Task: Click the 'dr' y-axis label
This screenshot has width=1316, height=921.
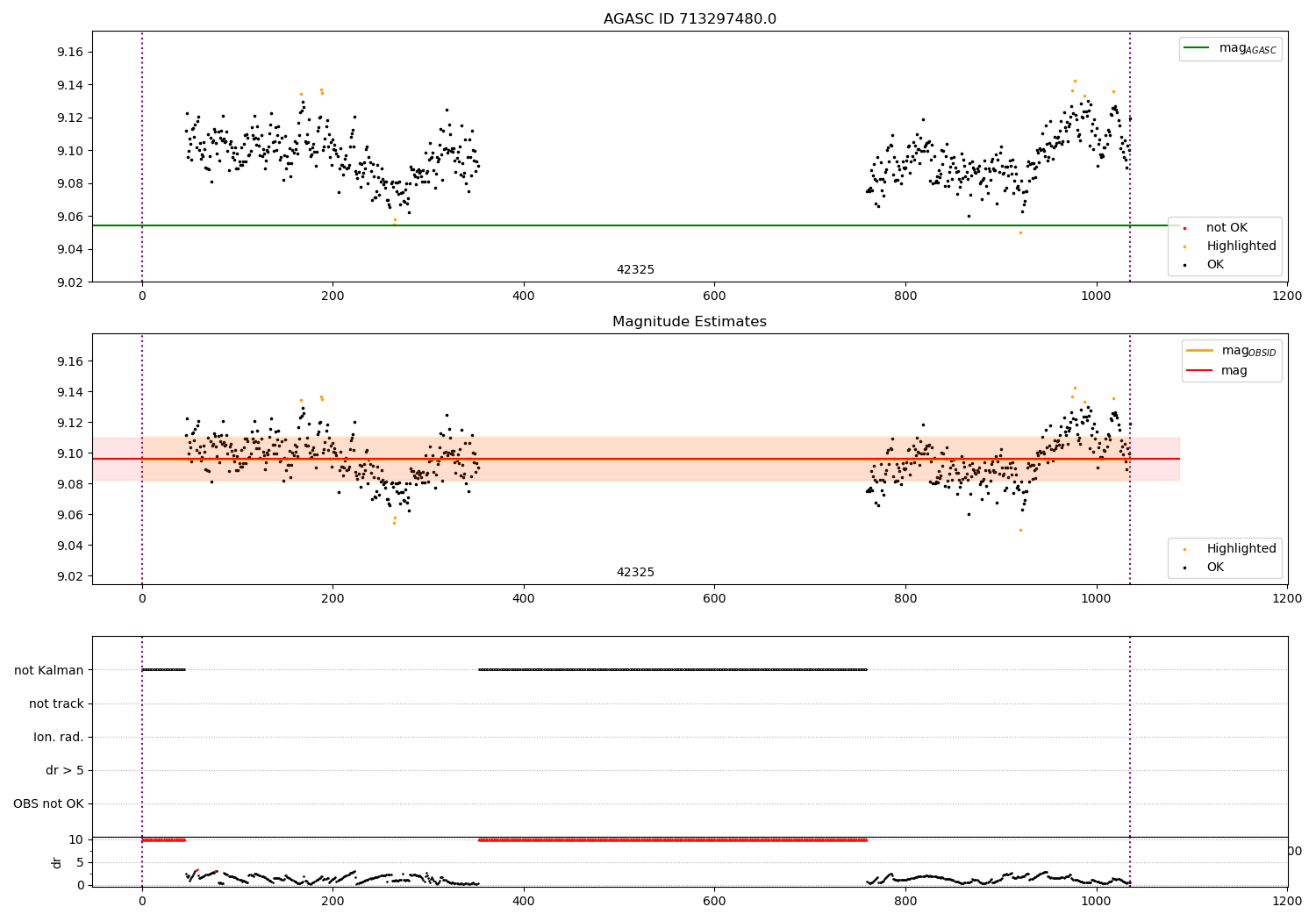Action: point(57,862)
